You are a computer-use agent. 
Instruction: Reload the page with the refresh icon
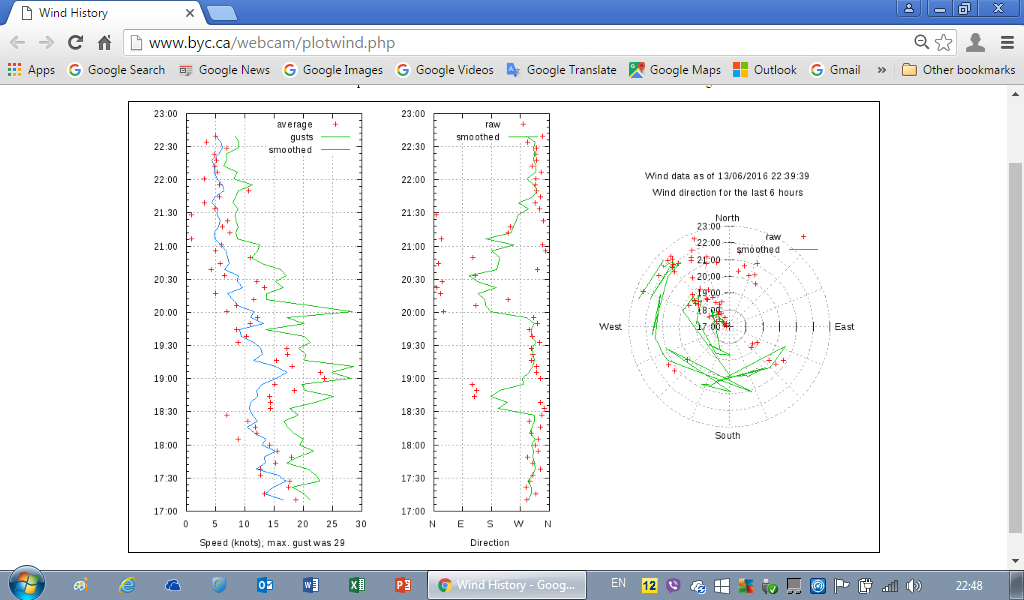76,43
